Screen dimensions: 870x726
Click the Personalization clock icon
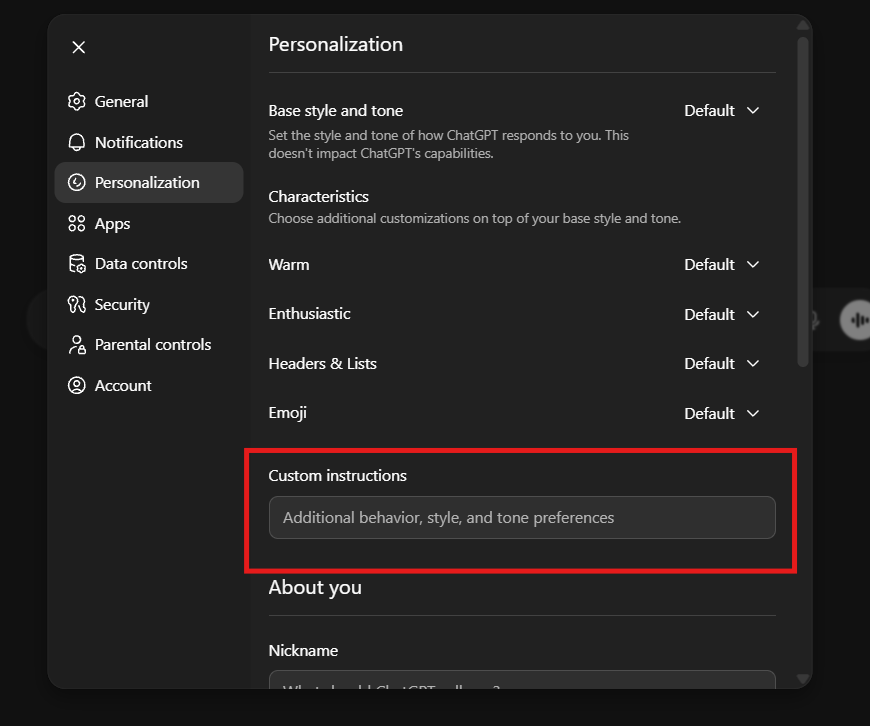[78, 182]
